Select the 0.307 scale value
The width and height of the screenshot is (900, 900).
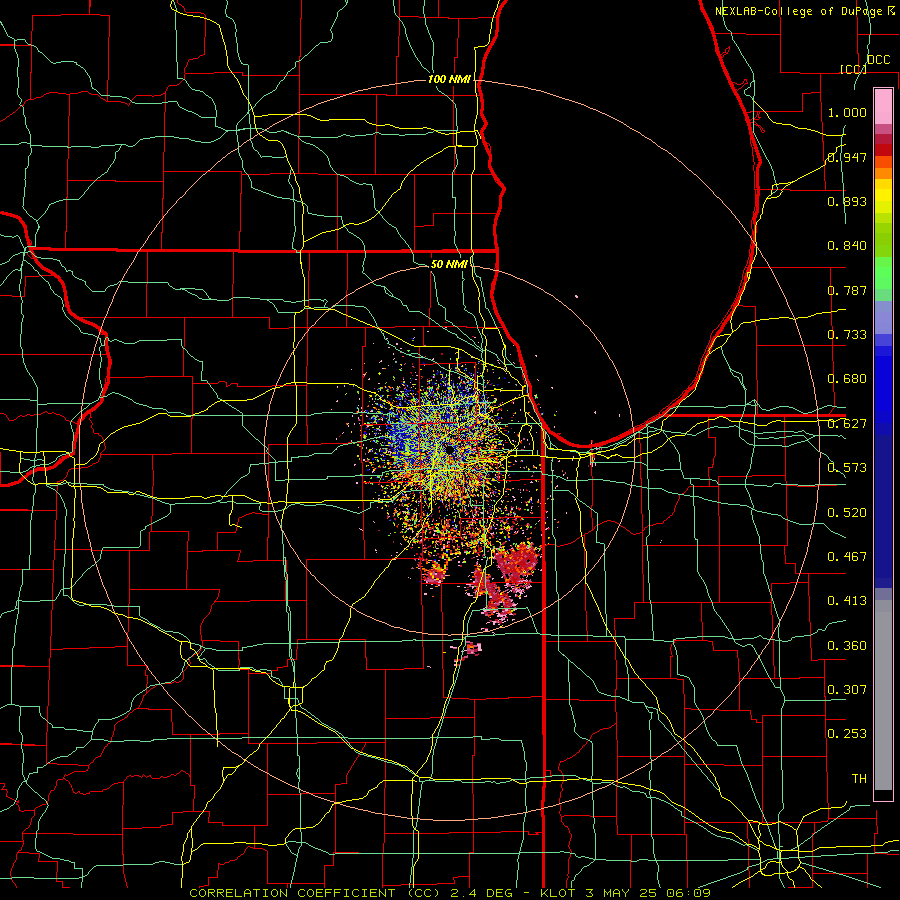tap(847, 690)
